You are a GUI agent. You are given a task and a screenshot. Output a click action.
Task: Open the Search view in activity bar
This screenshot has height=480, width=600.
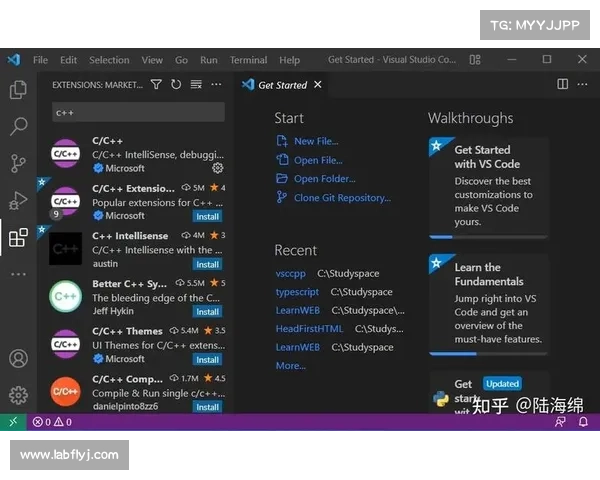(18, 126)
